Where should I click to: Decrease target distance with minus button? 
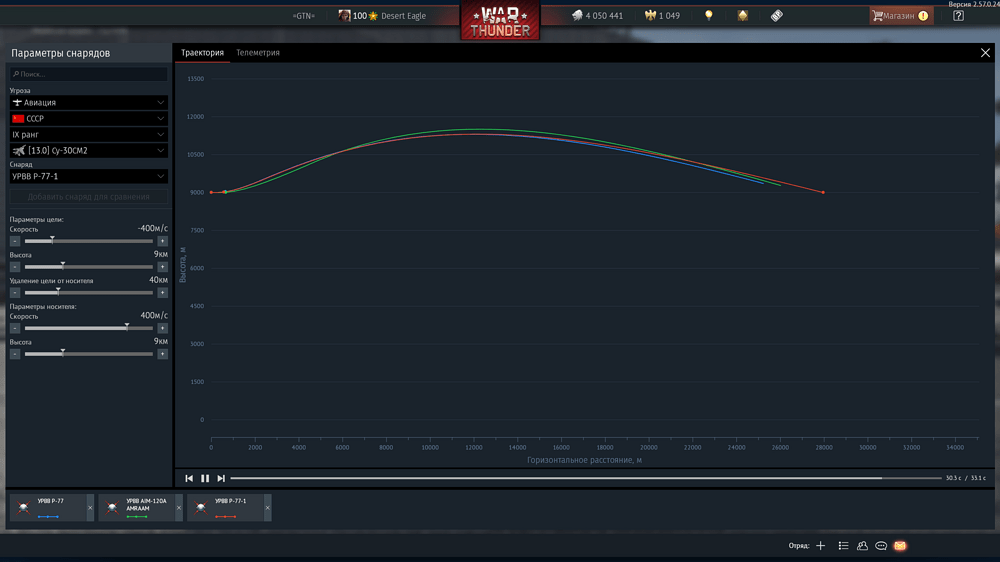pos(15,293)
